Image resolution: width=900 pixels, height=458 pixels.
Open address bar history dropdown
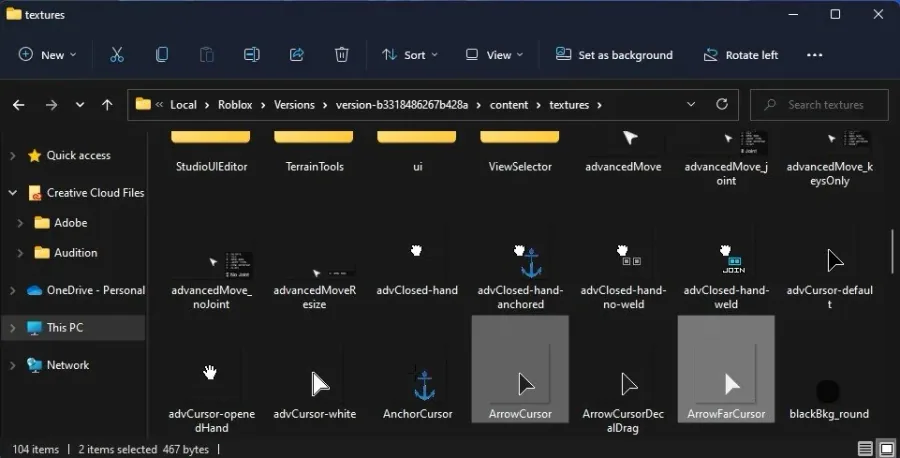[691, 104]
